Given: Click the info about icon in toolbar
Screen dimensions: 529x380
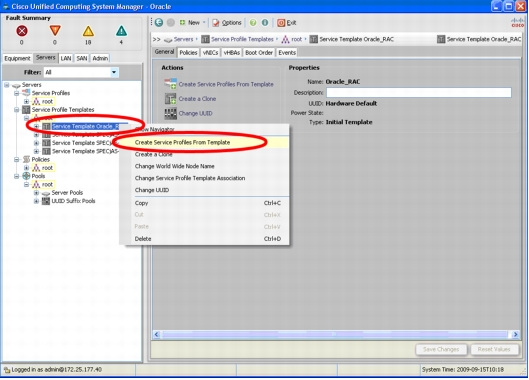Looking at the screenshot, I should 265,23.
